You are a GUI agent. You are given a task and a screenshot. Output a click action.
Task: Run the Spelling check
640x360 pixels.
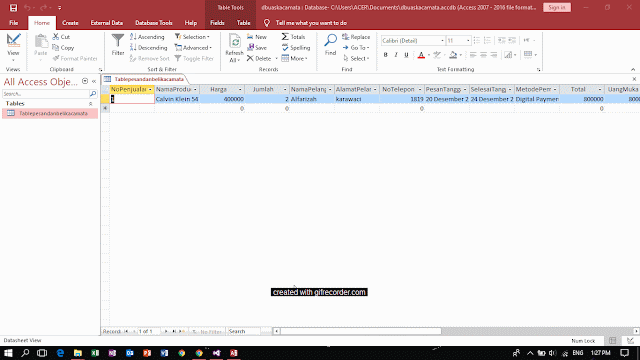pos(296,48)
